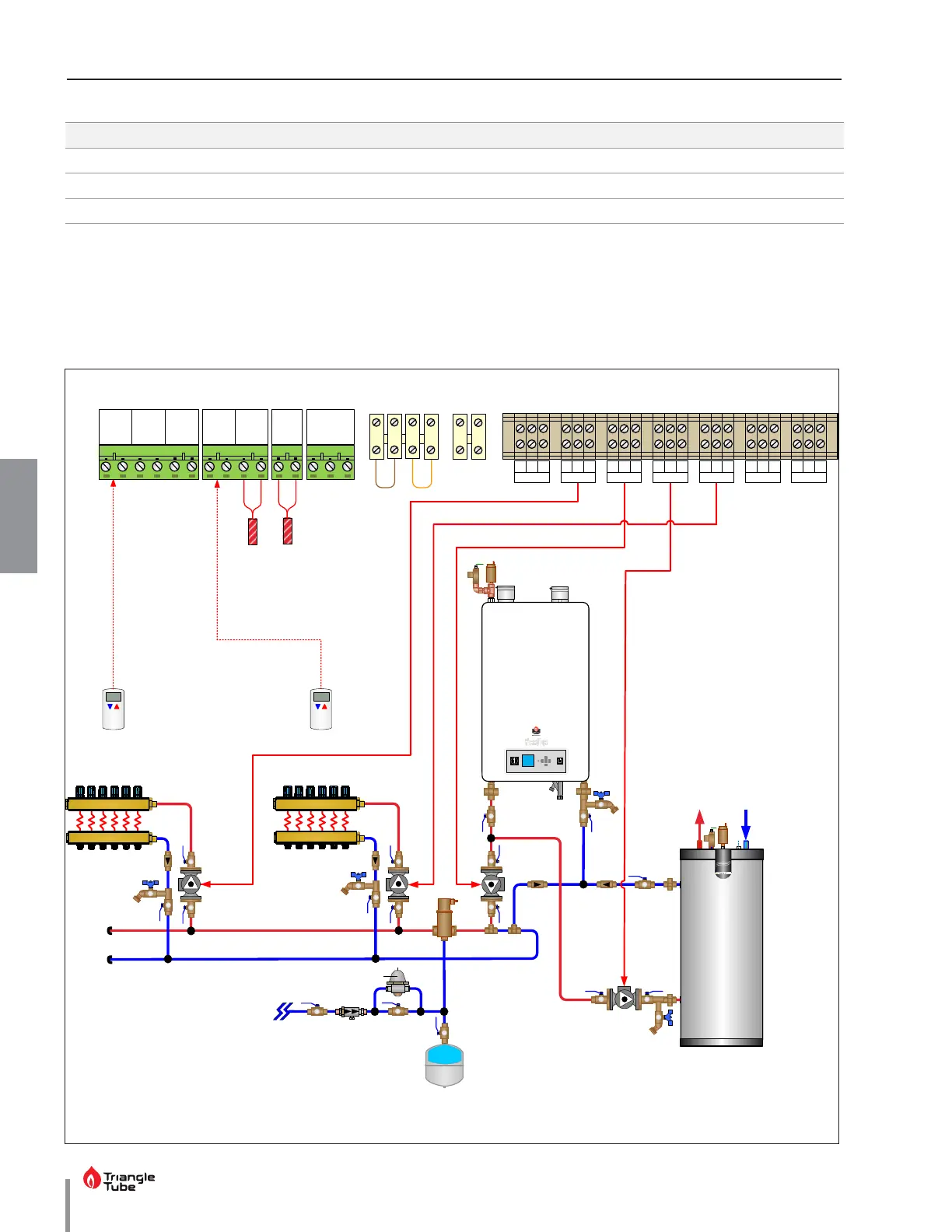This screenshot has height=1232, width=952.
Task: Click the Triangle Tube logo in footer
Action: [119, 1179]
